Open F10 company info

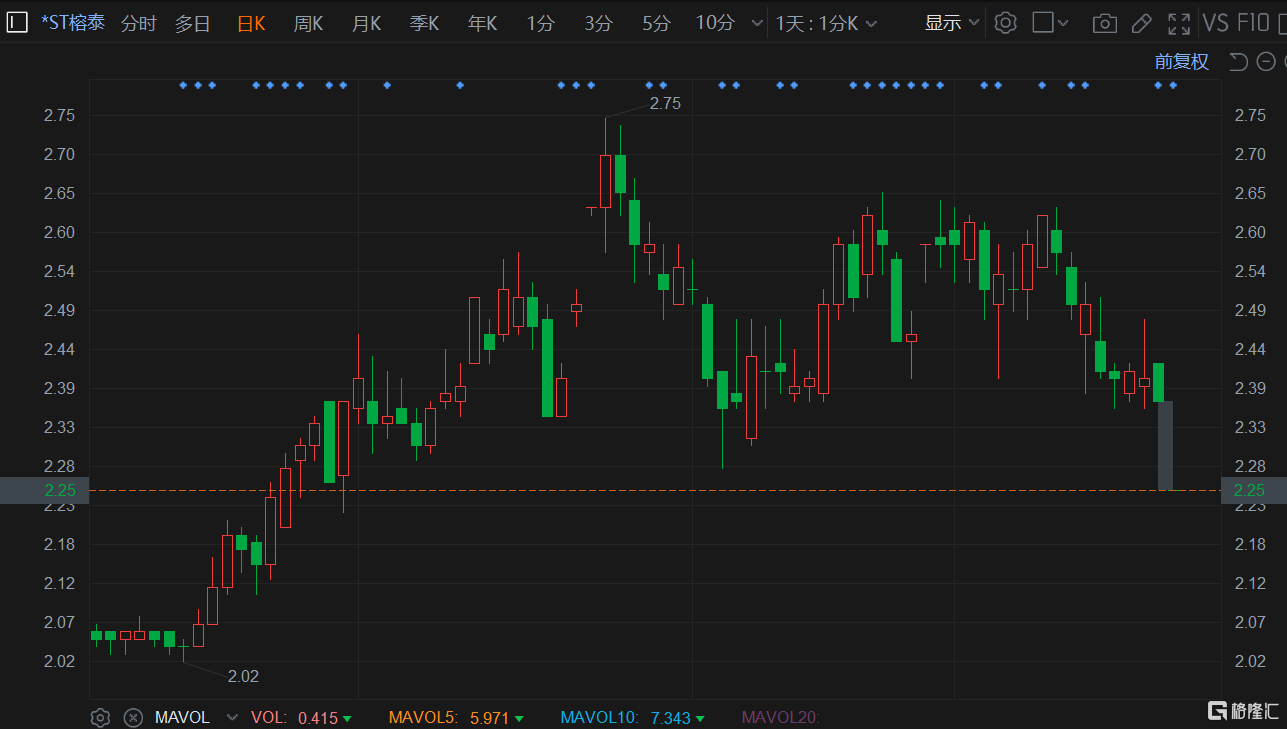point(1254,23)
